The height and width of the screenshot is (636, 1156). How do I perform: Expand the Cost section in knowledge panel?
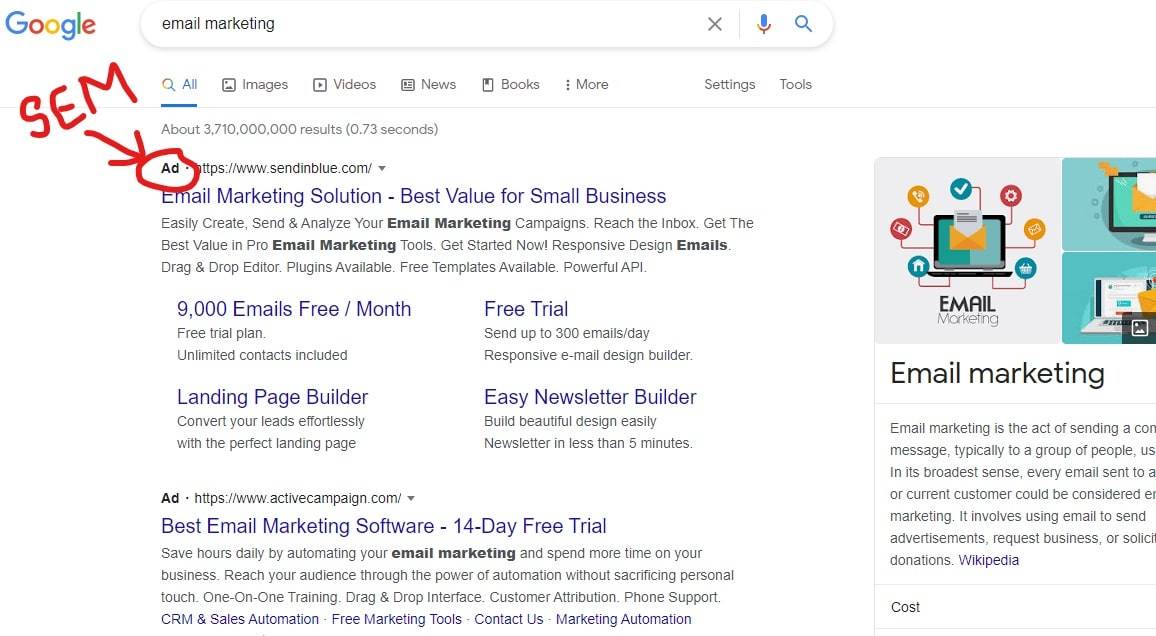pos(905,607)
